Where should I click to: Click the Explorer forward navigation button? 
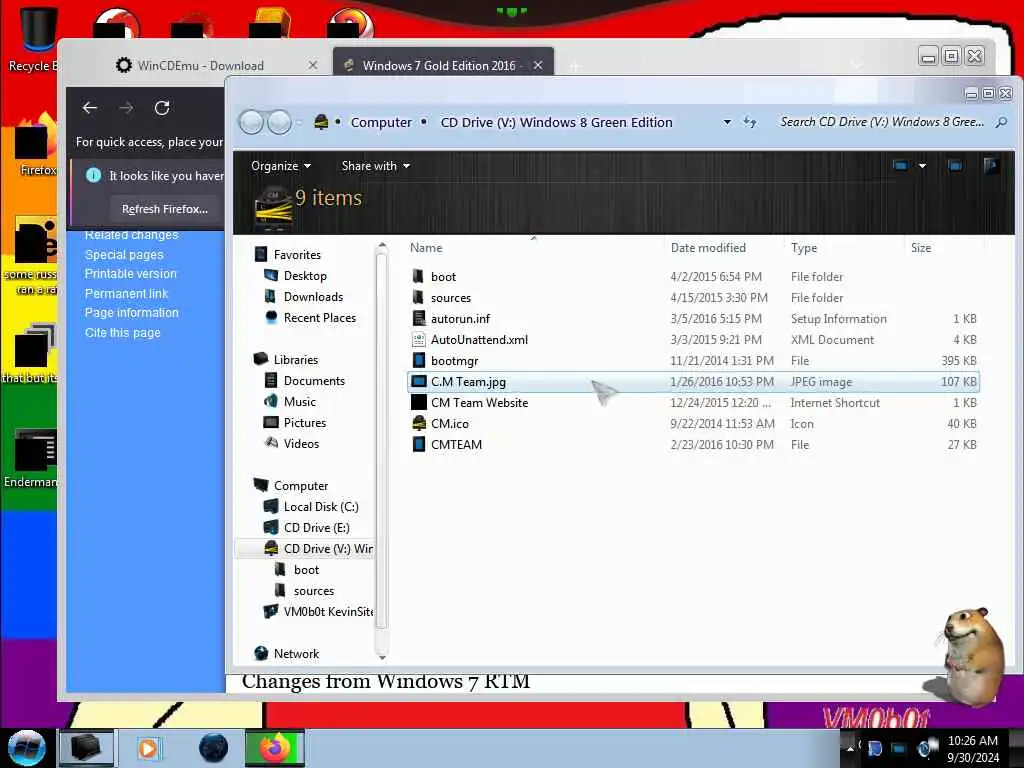coord(280,122)
